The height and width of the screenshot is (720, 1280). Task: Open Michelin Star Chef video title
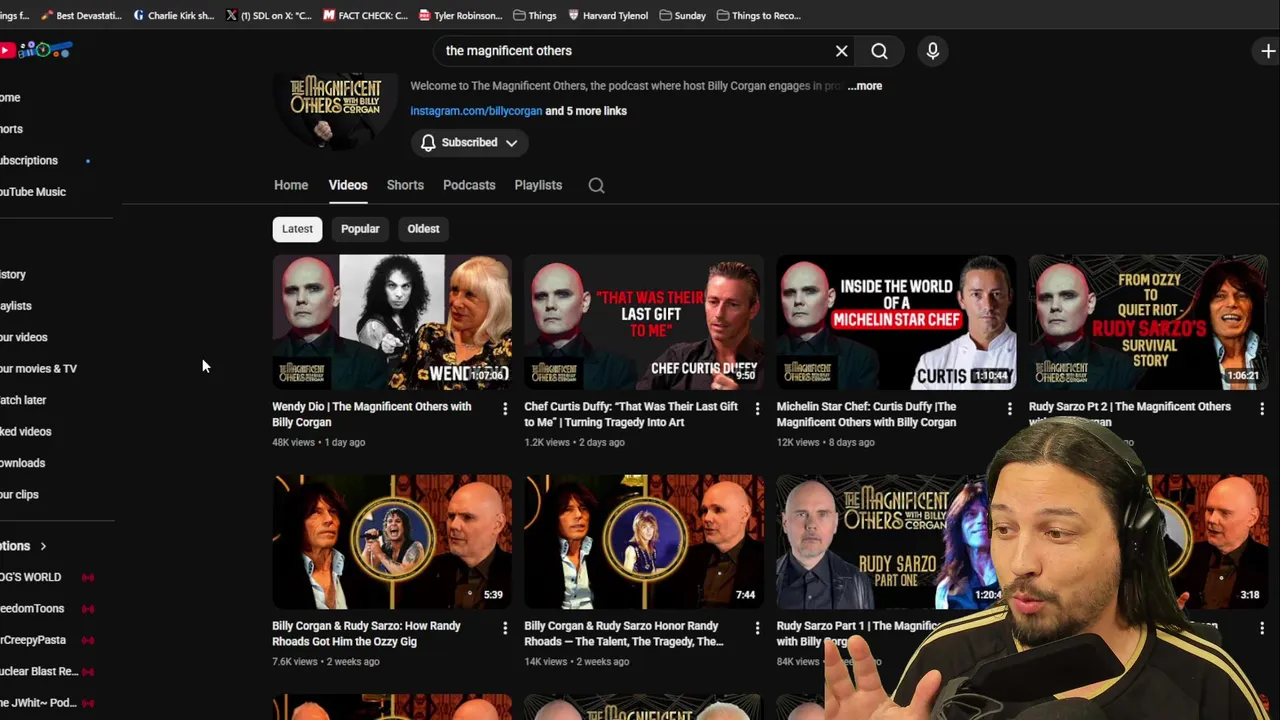point(867,414)
